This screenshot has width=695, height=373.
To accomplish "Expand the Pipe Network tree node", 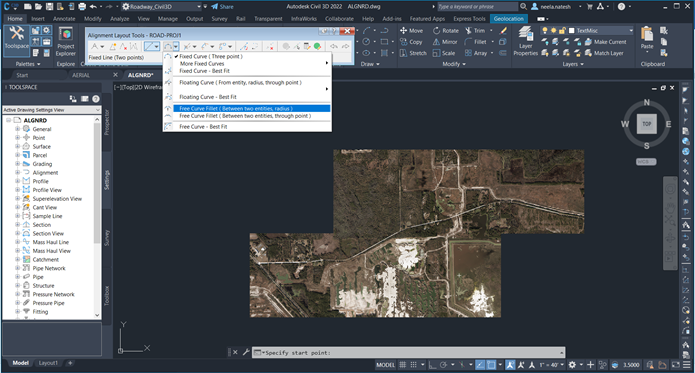I will click(x=18, y=268).
